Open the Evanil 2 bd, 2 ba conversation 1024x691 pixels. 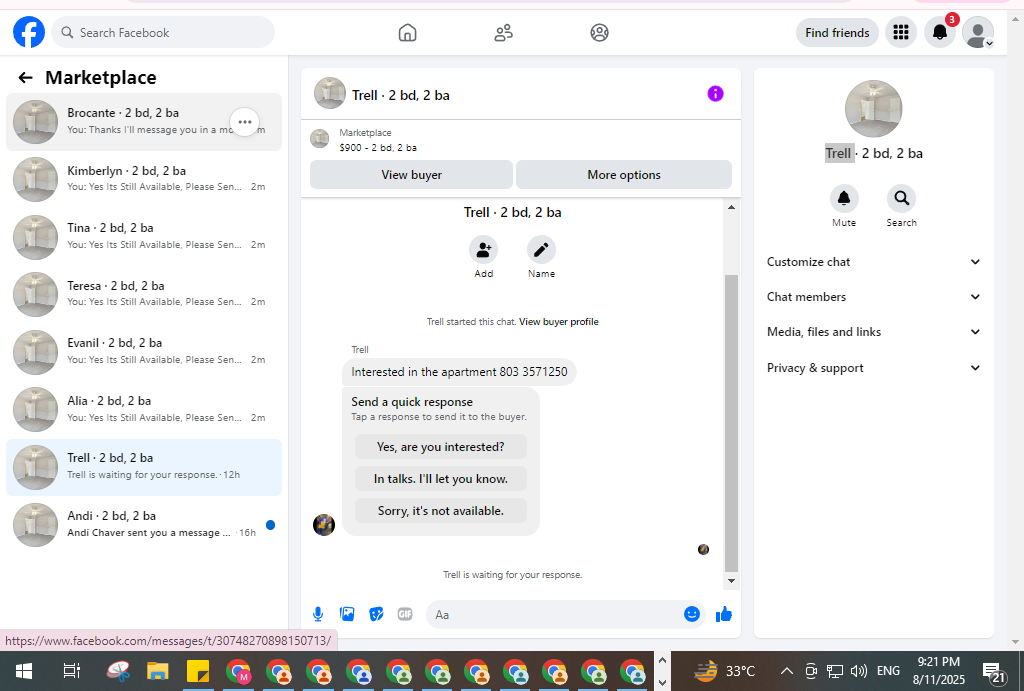pyautogui.click(x=144, y=352)
